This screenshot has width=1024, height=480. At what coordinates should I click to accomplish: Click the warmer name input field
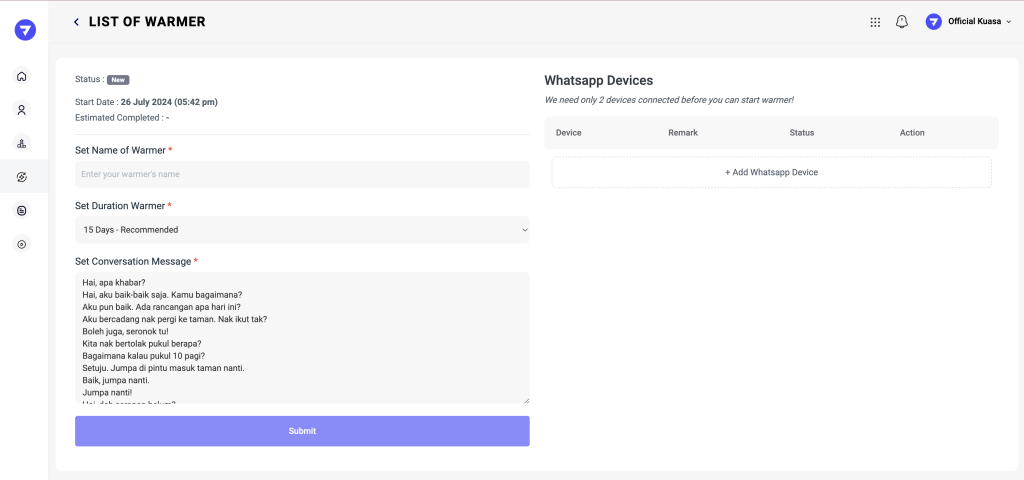click(x=302, y=174)
